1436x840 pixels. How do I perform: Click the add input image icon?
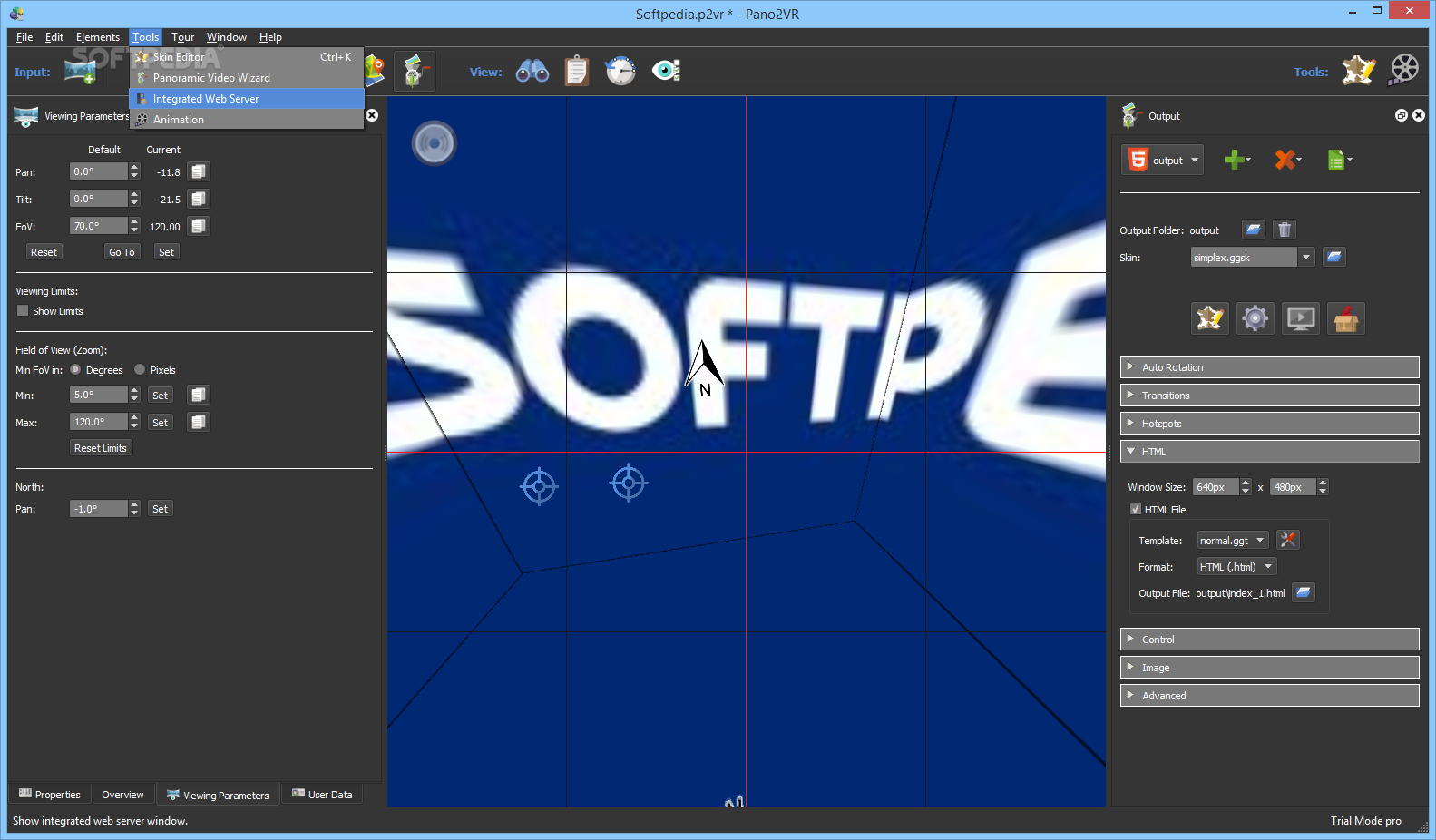click(80, 71)
